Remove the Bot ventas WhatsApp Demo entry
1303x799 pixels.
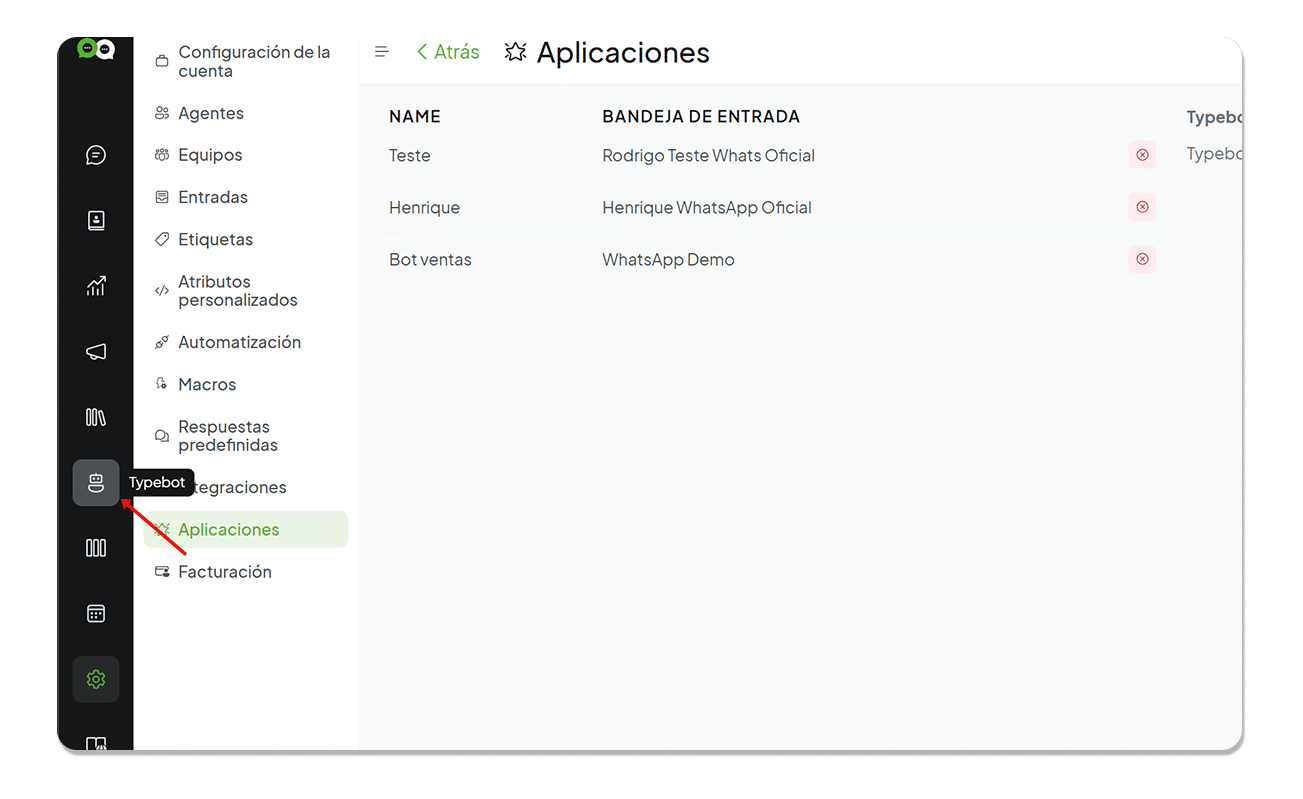coord(1142,259)
